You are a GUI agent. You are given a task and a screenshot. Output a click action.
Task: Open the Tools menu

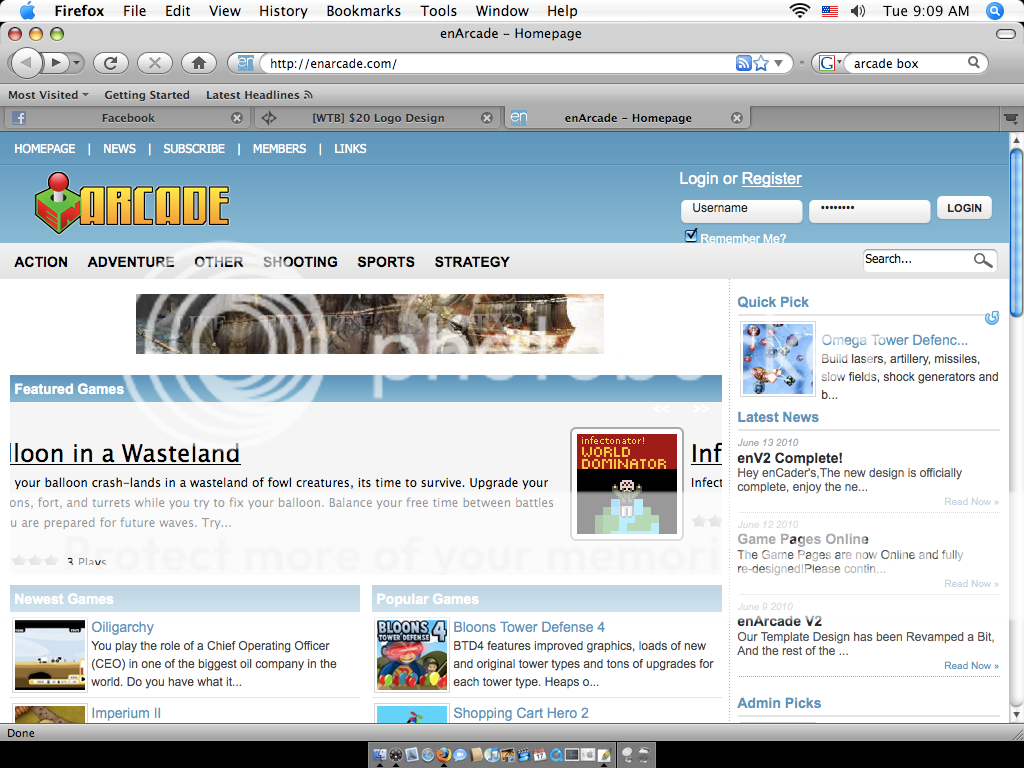click(438, 10)
